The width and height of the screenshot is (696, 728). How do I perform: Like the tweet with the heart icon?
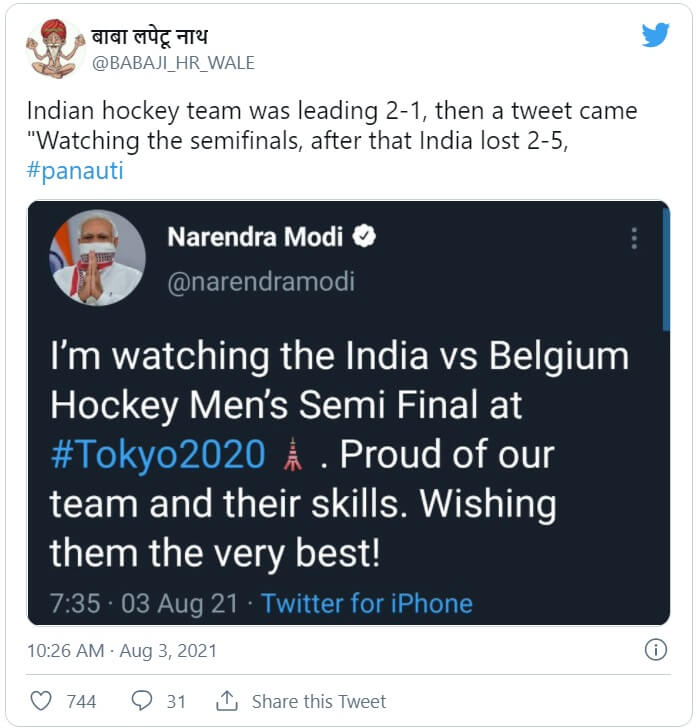41,701
